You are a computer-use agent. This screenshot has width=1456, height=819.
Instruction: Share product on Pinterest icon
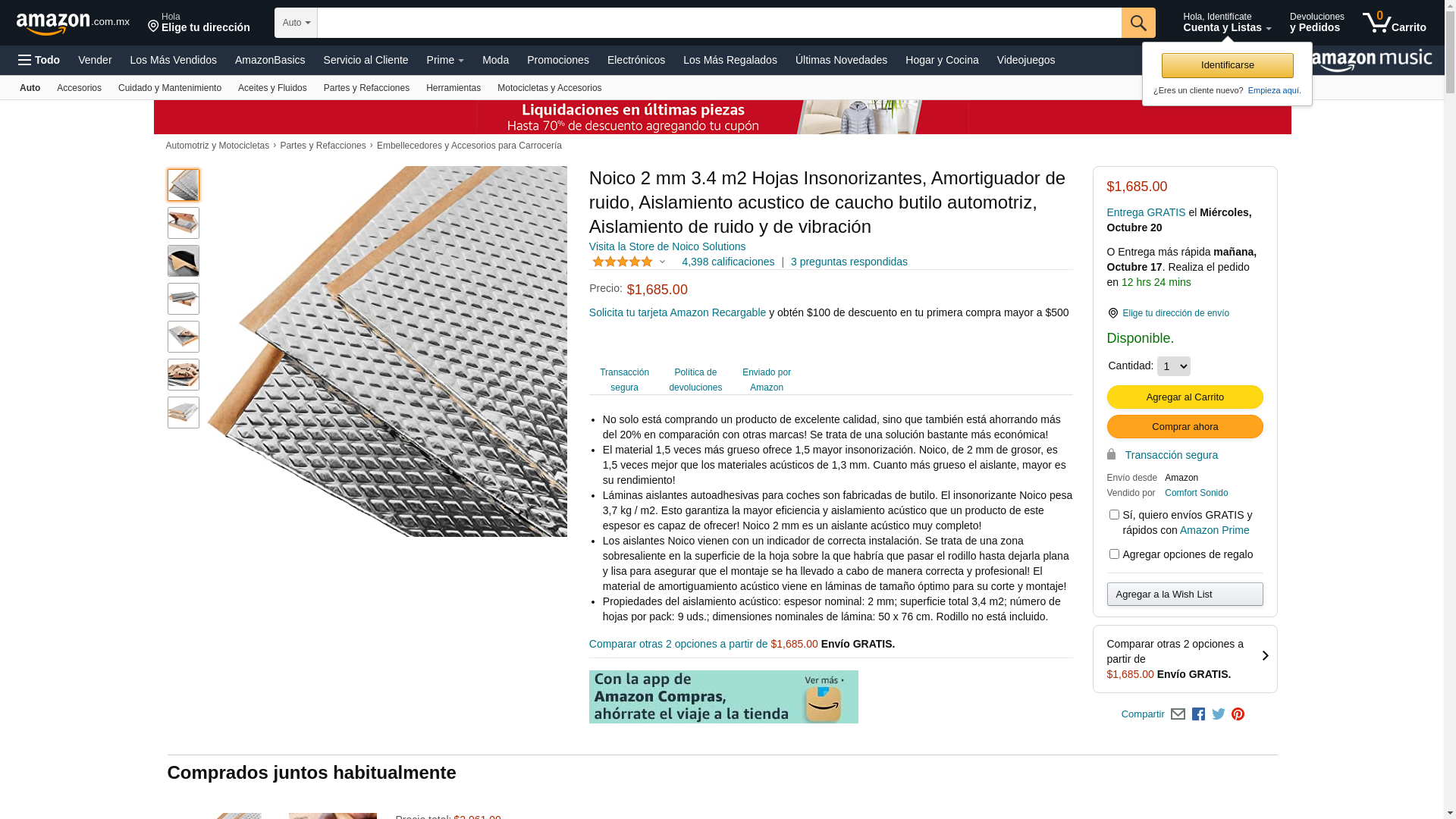pos(1238,714)
